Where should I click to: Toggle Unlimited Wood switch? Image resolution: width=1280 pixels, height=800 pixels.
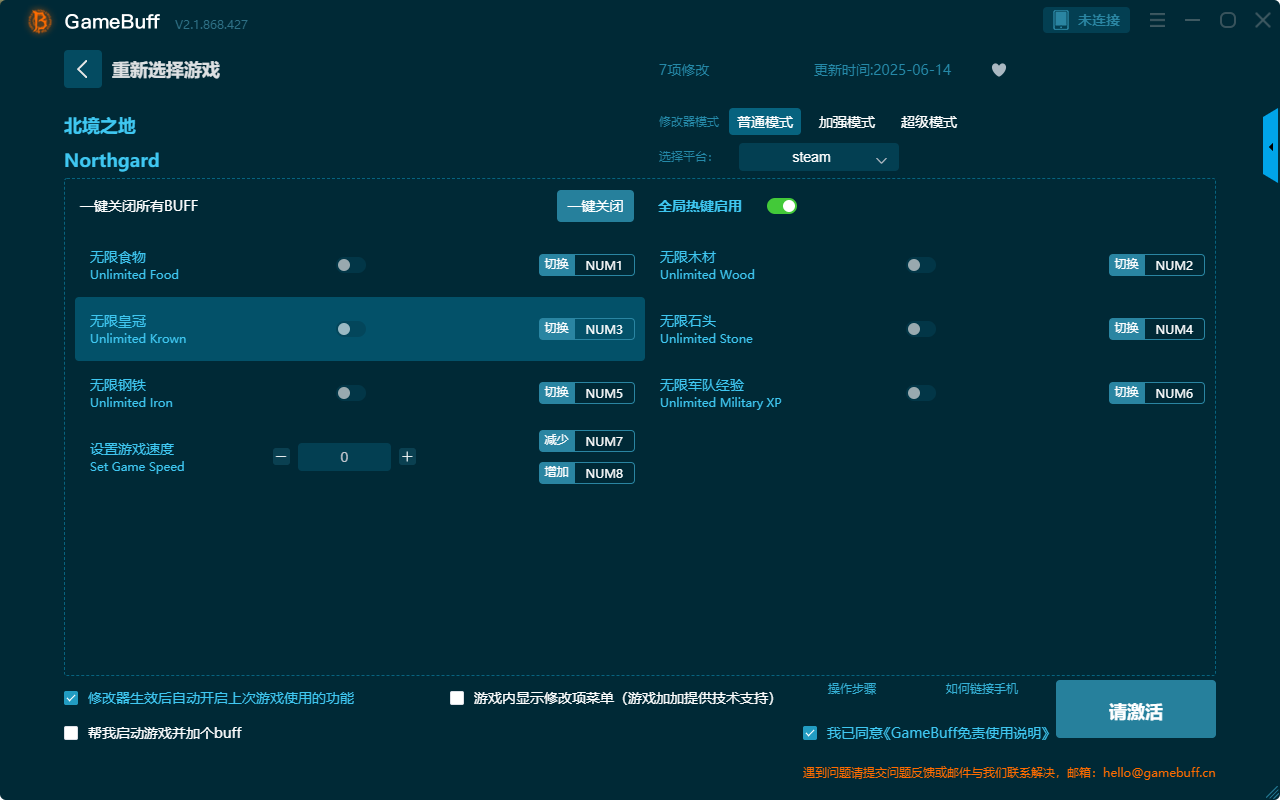pos(921,265)
